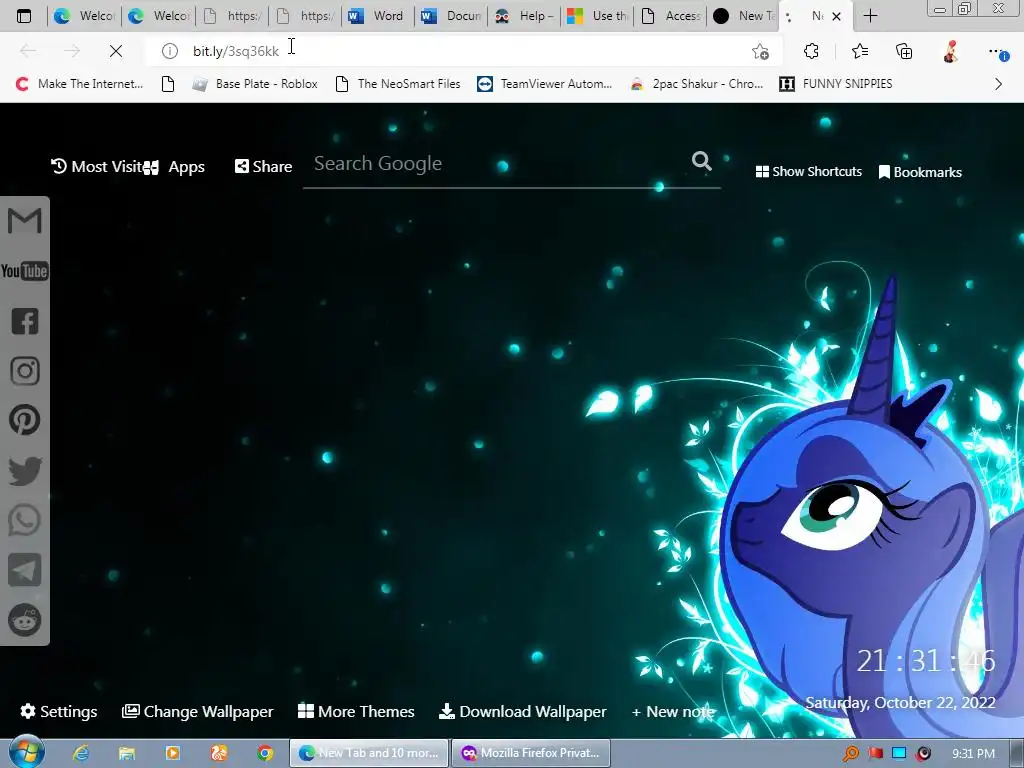Stop loading the page

click(x=116, y=51)
